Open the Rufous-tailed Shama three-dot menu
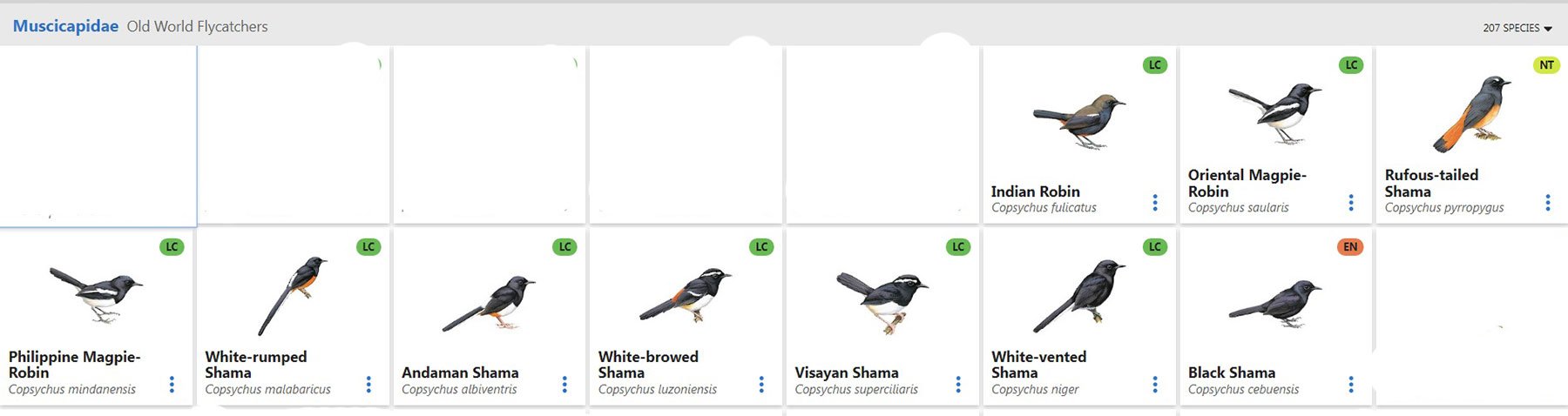Viewport: 1568px width, 416px height. tap(1548, 203)
